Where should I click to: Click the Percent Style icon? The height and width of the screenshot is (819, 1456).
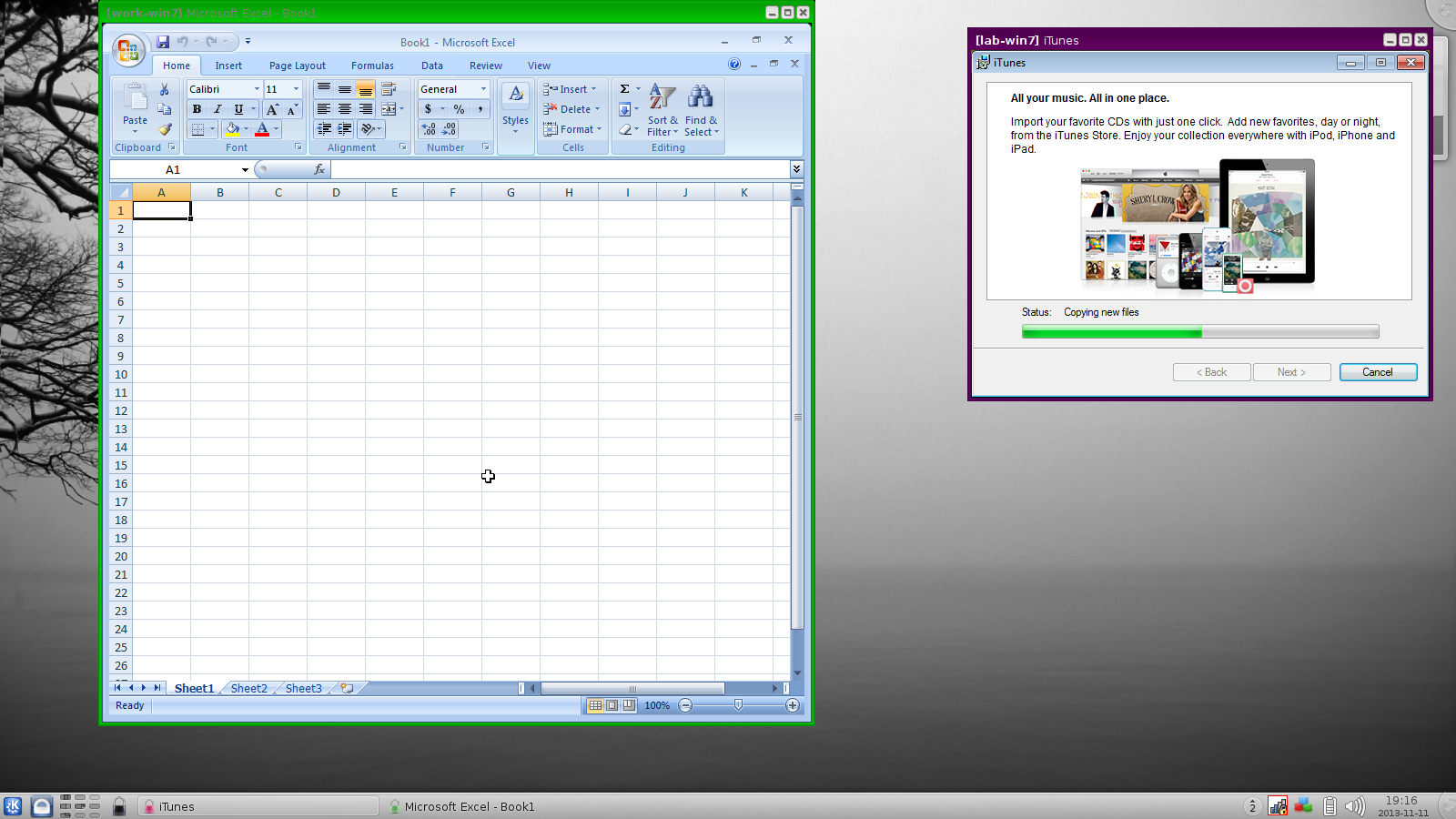459,108
